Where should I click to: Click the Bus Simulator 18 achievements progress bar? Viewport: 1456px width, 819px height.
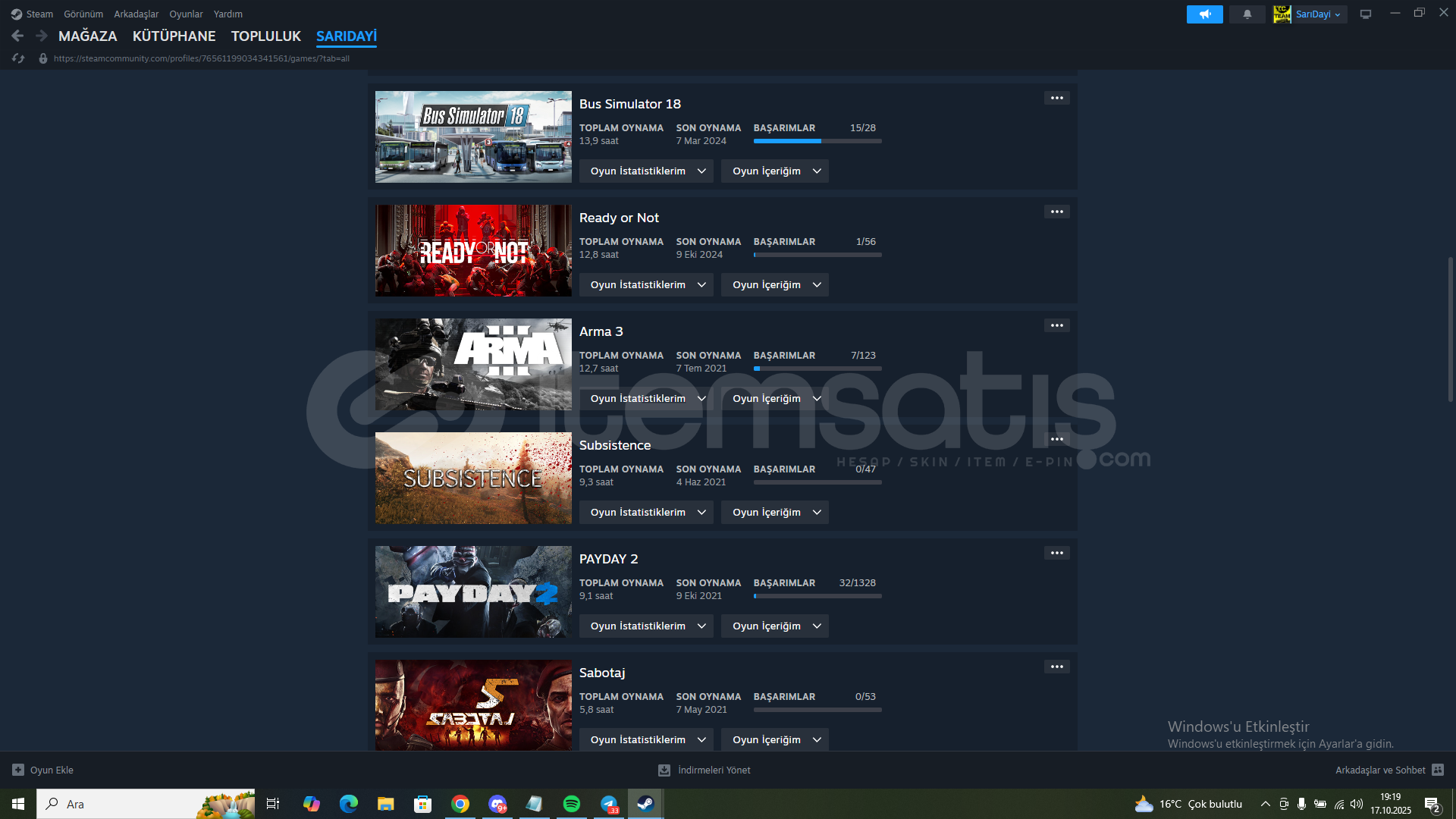pyautogui.click(x=817, y=141)
